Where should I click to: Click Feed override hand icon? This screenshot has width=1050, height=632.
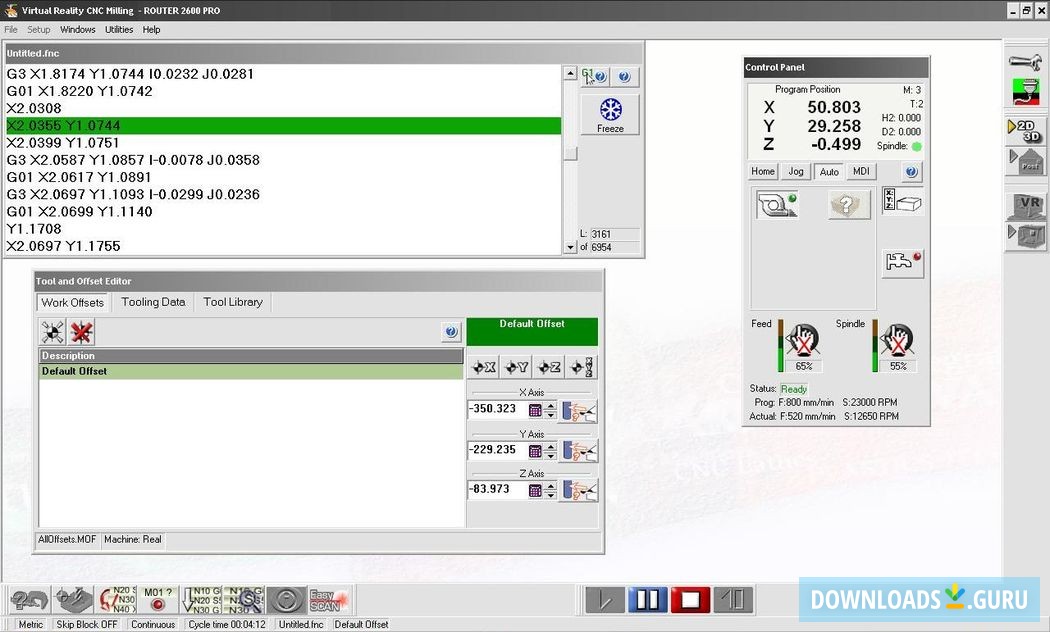802,340
